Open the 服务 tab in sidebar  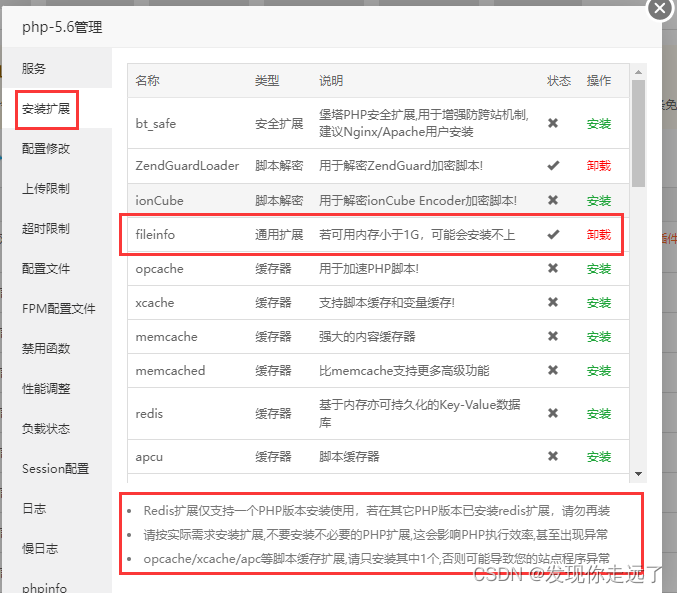pyautogui.click(x=57, y=68)
